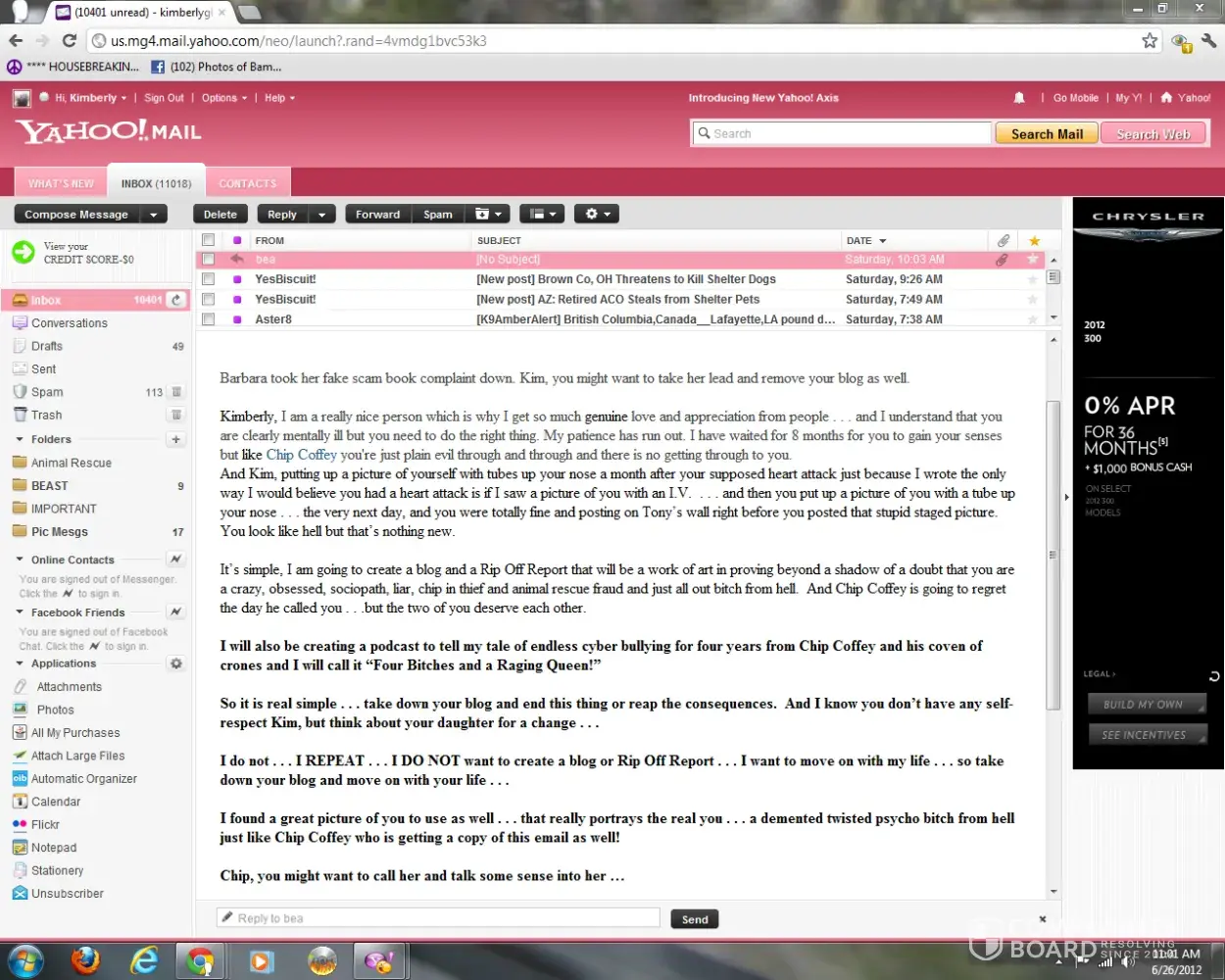Open Compose Message dropdown arrow
The height and width of the screenshot is (980, 1225).
click(154, 215)
